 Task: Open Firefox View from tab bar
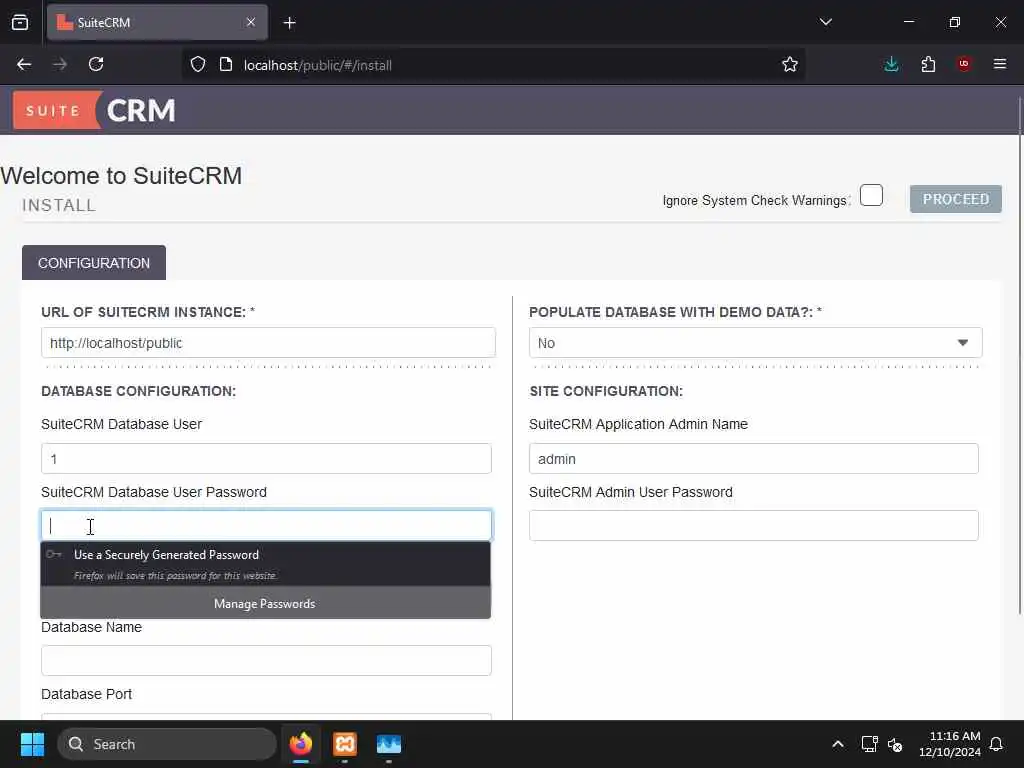(x=20, y=23)
